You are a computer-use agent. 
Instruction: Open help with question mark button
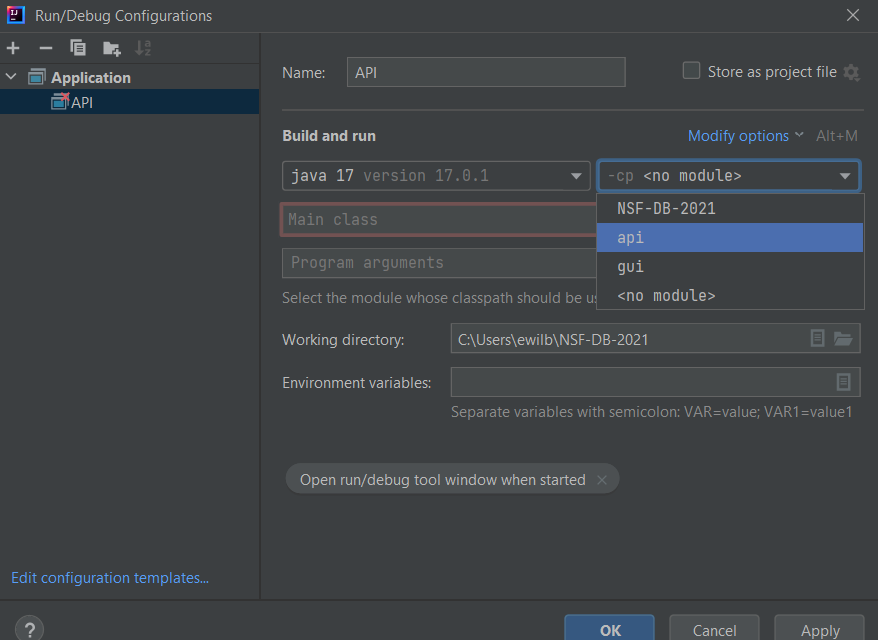(30, 629)
